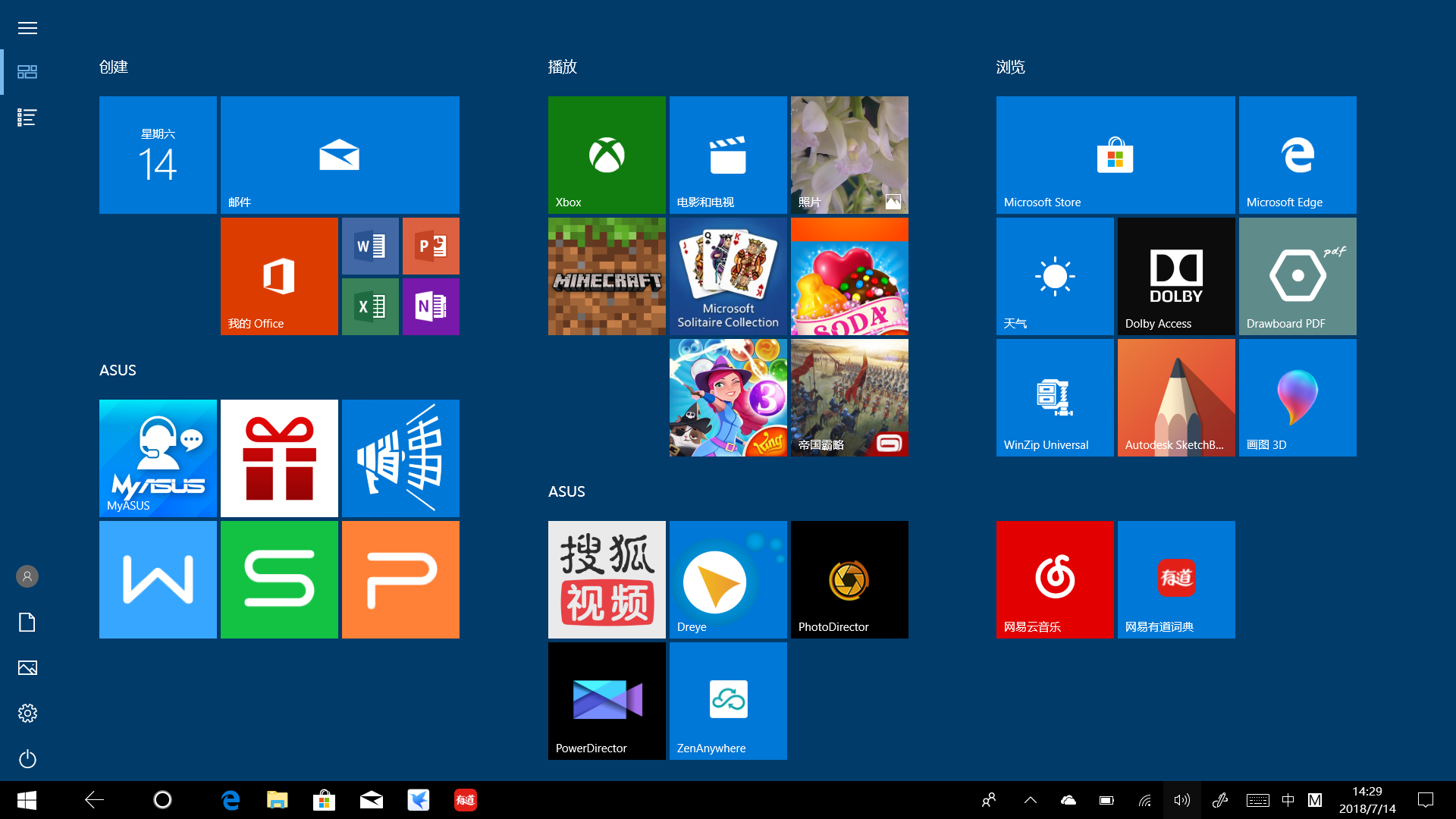Image resolution: width=1456 pixels, height=819 pixels.
Task: Launch the Minecraft tile
Action: coord(607,276)
